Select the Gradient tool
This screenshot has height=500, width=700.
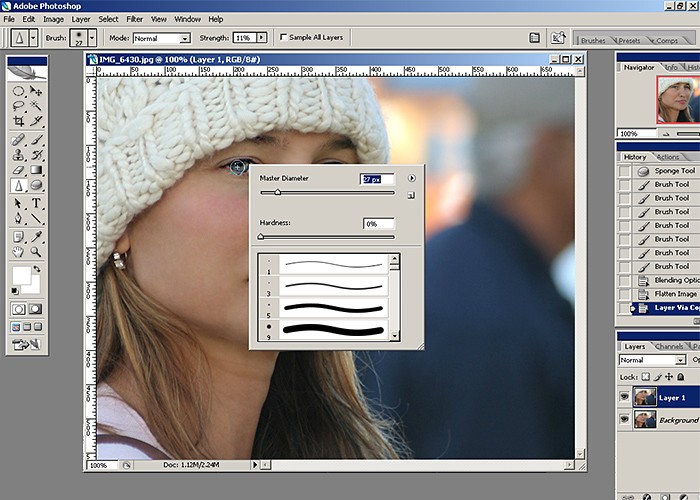pyautogui.click(x=36, y=170)
